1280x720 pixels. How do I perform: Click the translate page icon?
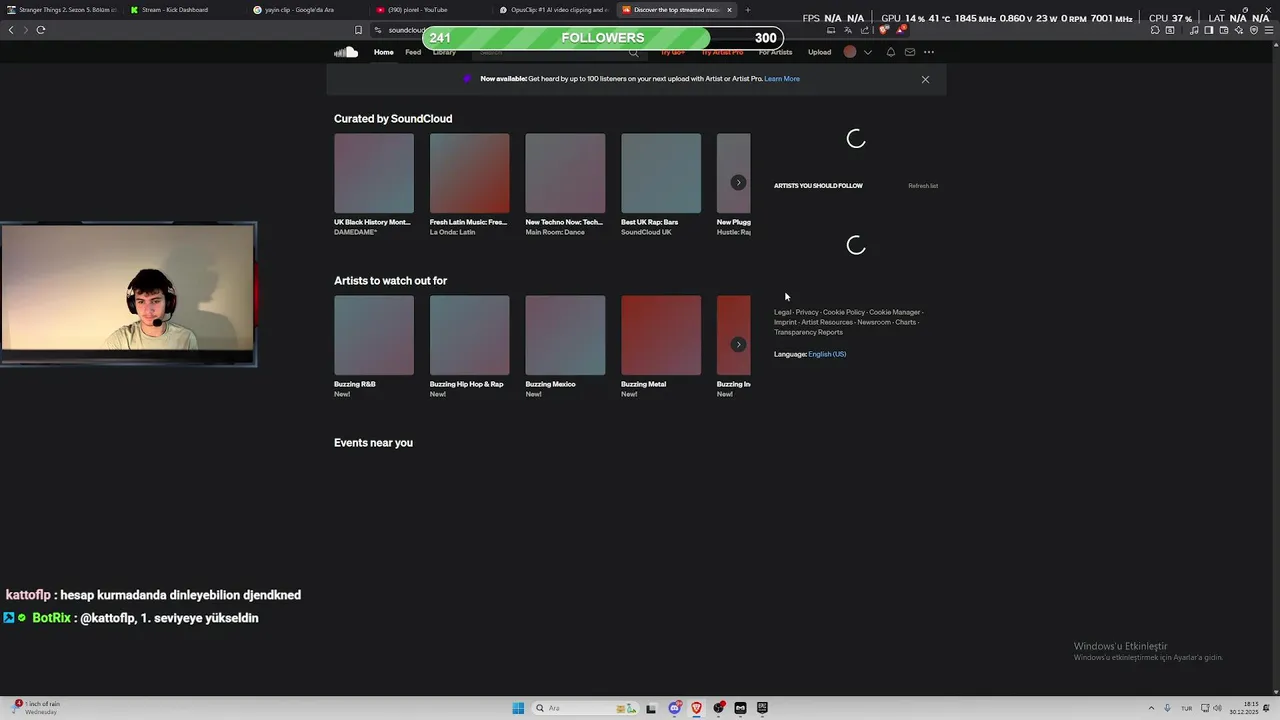847,30
